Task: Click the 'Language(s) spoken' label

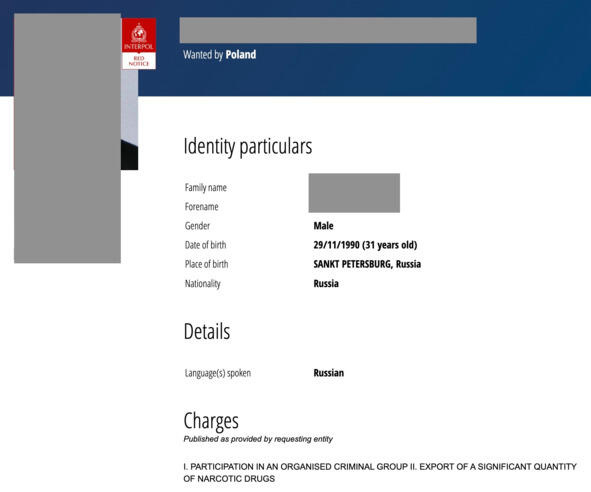Action: (x=218, y=373)
